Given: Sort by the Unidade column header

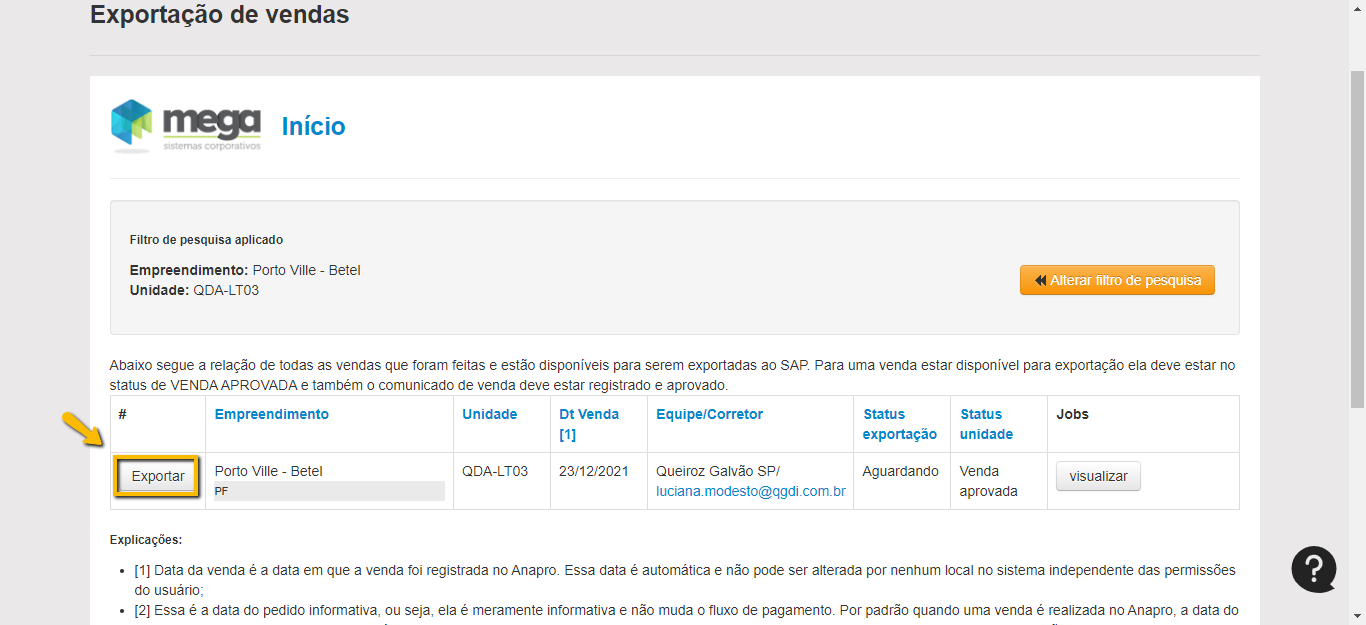Looking at the screenshot, I should (x=489, y=414).
